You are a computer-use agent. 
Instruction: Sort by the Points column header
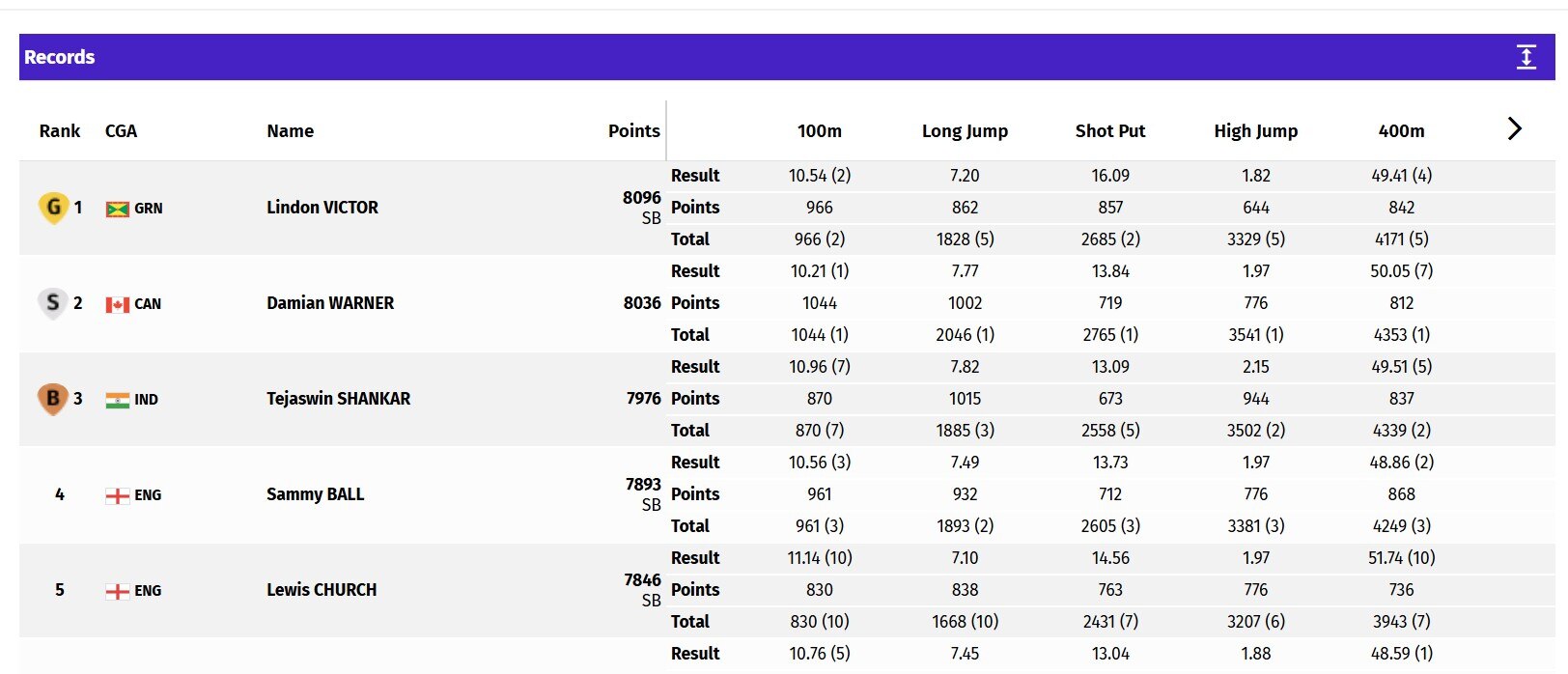(x=633, y=130)
